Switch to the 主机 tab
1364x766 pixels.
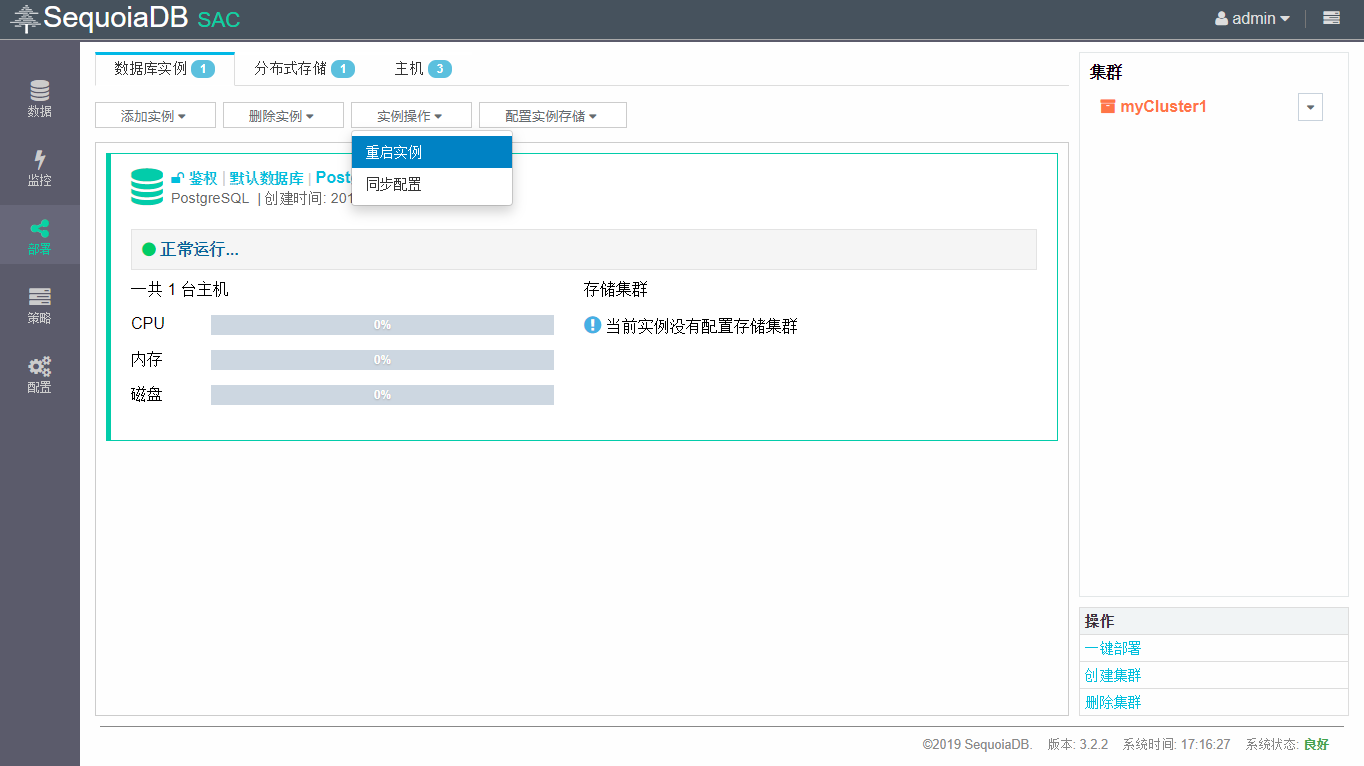(422, 69)
